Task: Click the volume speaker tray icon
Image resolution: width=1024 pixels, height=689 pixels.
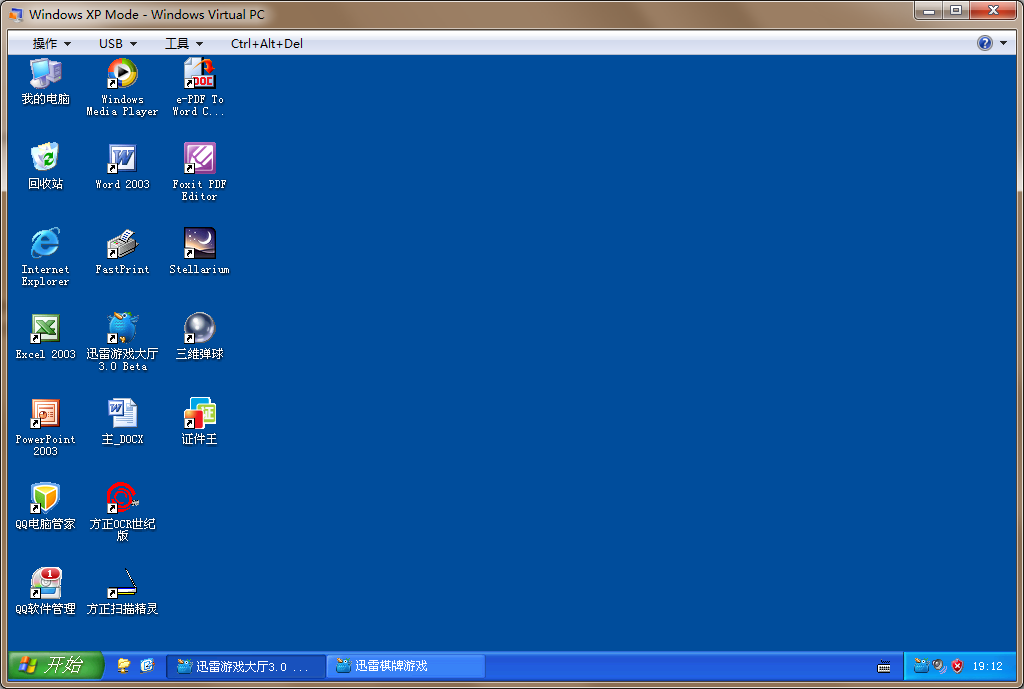Action: [939, 665]
